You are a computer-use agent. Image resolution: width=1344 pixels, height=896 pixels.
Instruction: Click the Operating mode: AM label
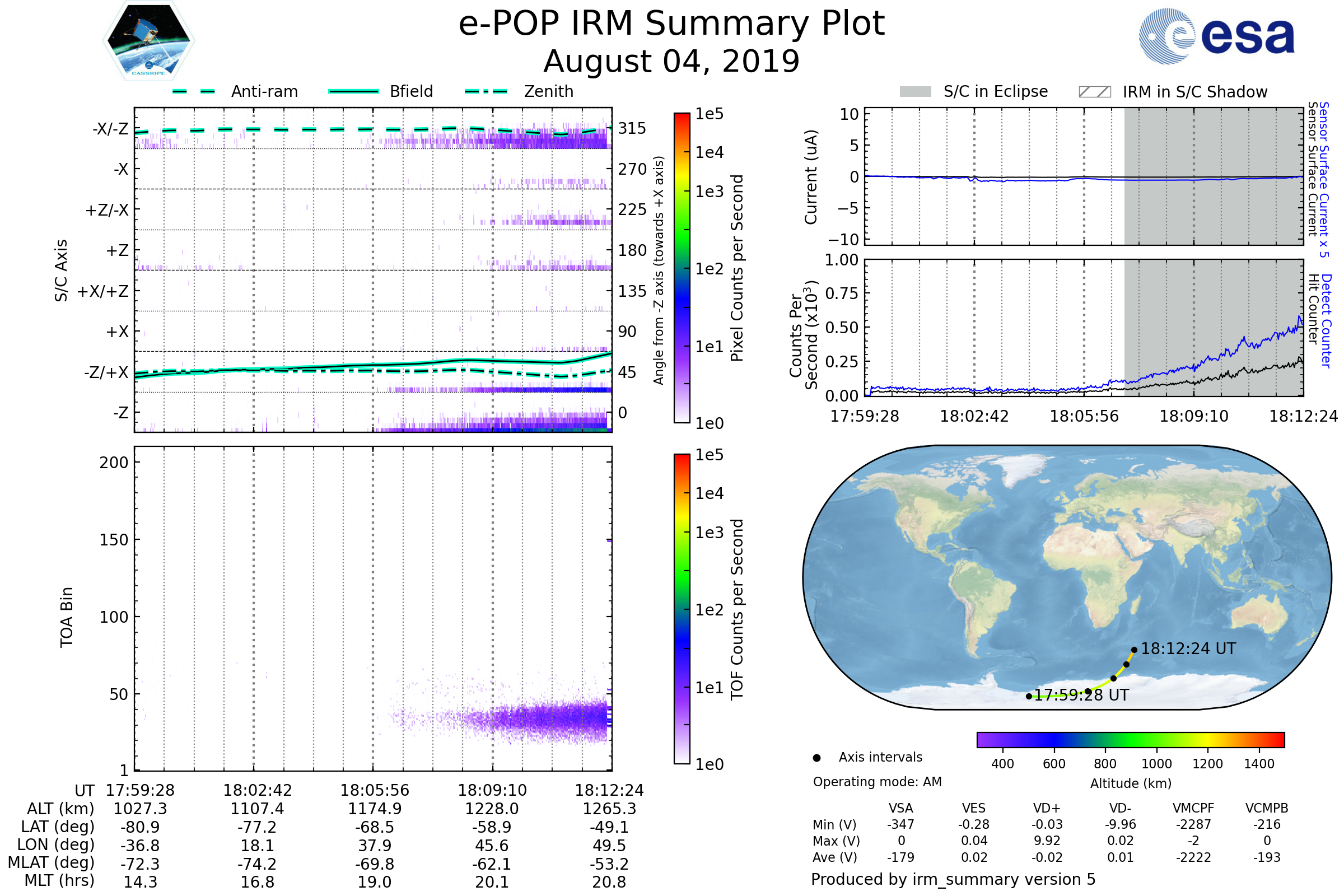[x=877, y=782]
